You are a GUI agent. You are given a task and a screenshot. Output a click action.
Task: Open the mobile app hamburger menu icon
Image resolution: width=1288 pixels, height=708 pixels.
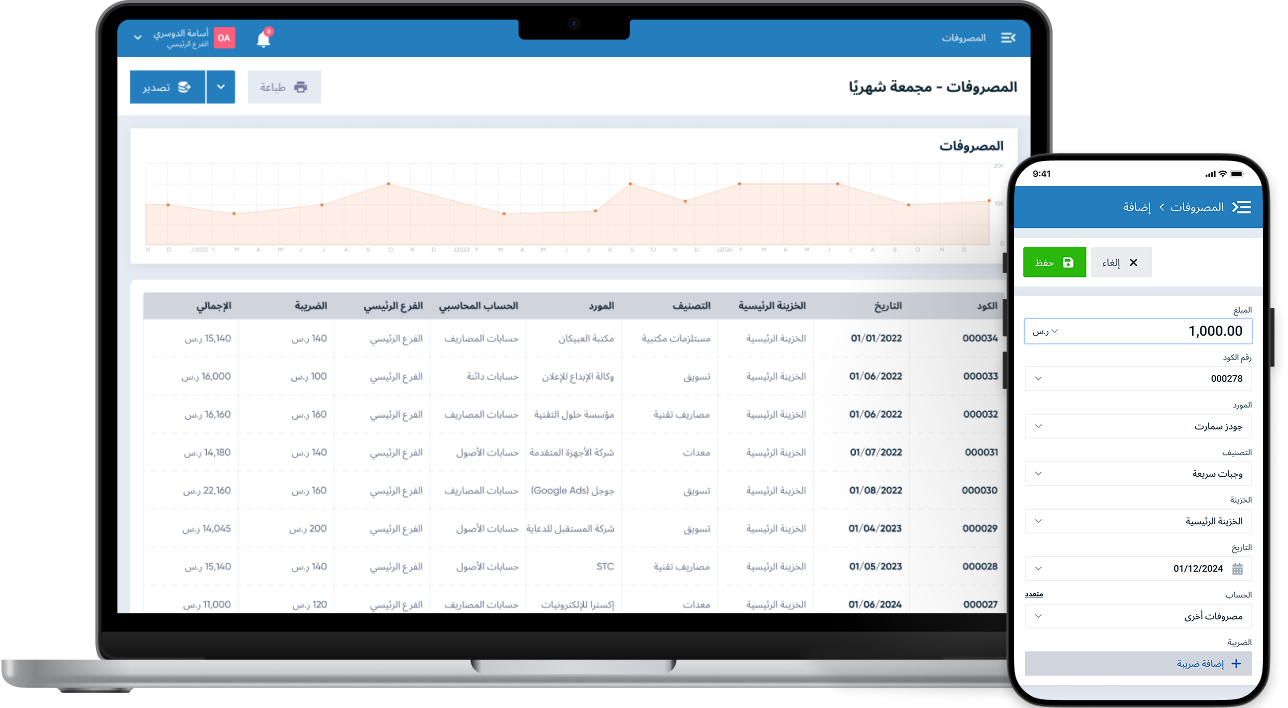1241,207
